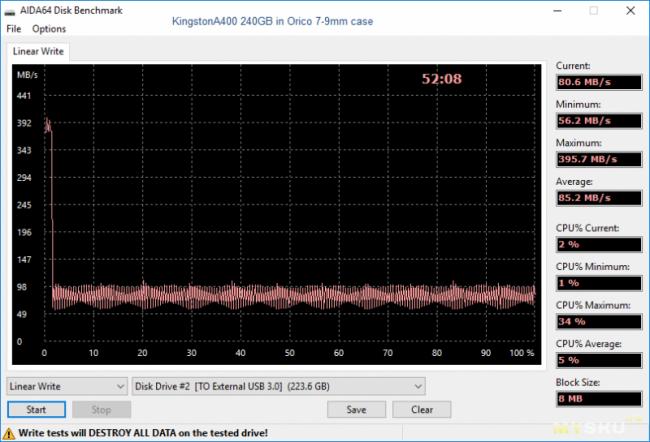
Task: Click the Minimum speed value 56.2 MB/s
Action: click(599, 121)
